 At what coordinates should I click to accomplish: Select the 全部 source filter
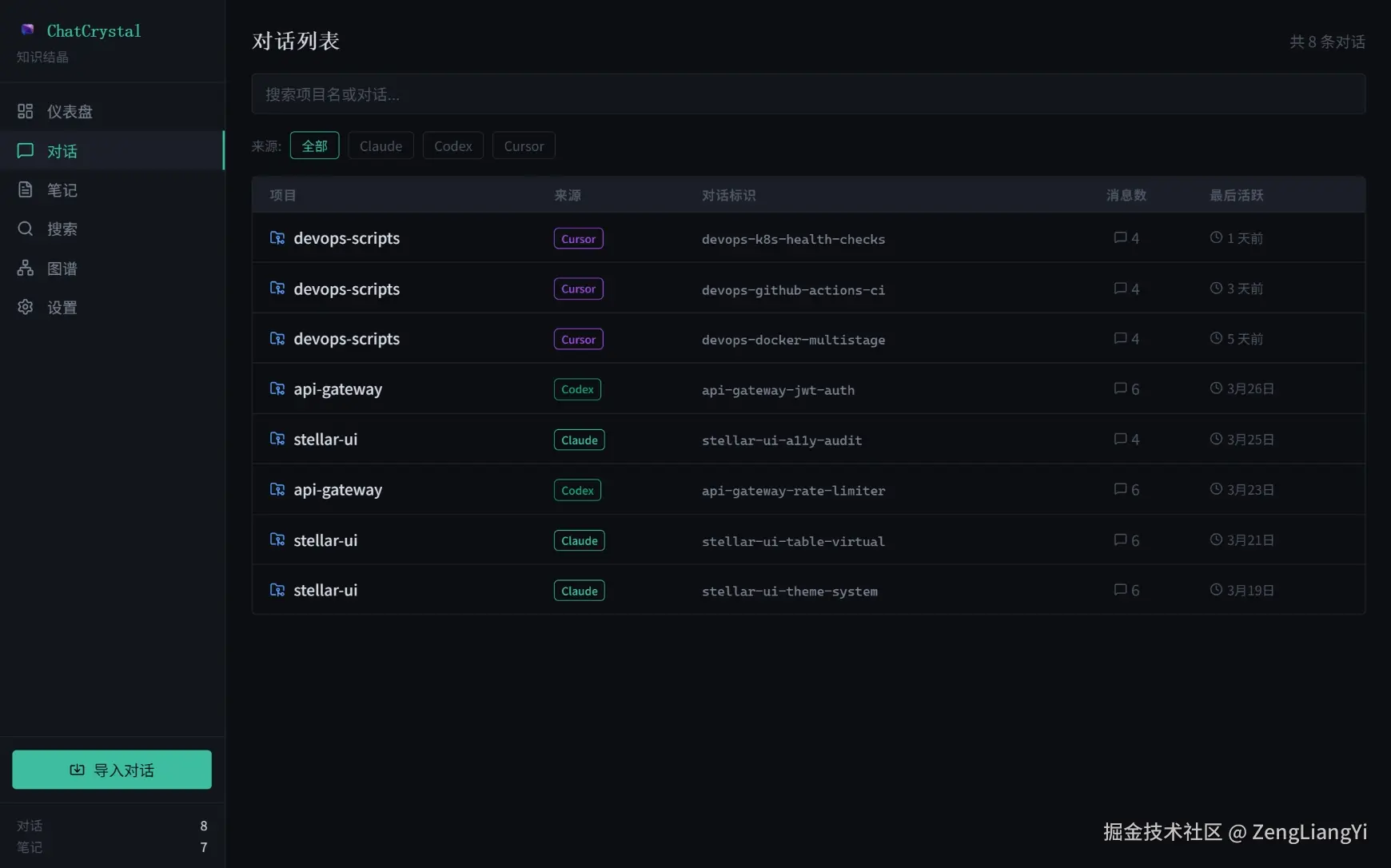coord(314,145)
